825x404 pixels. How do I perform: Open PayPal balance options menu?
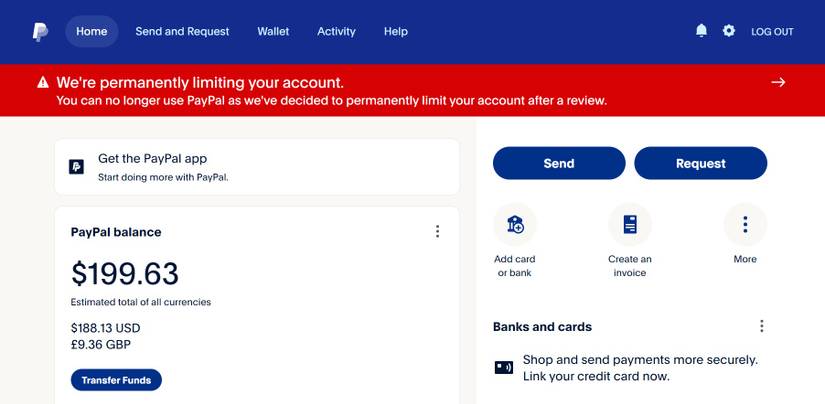(x=437, y=232)
